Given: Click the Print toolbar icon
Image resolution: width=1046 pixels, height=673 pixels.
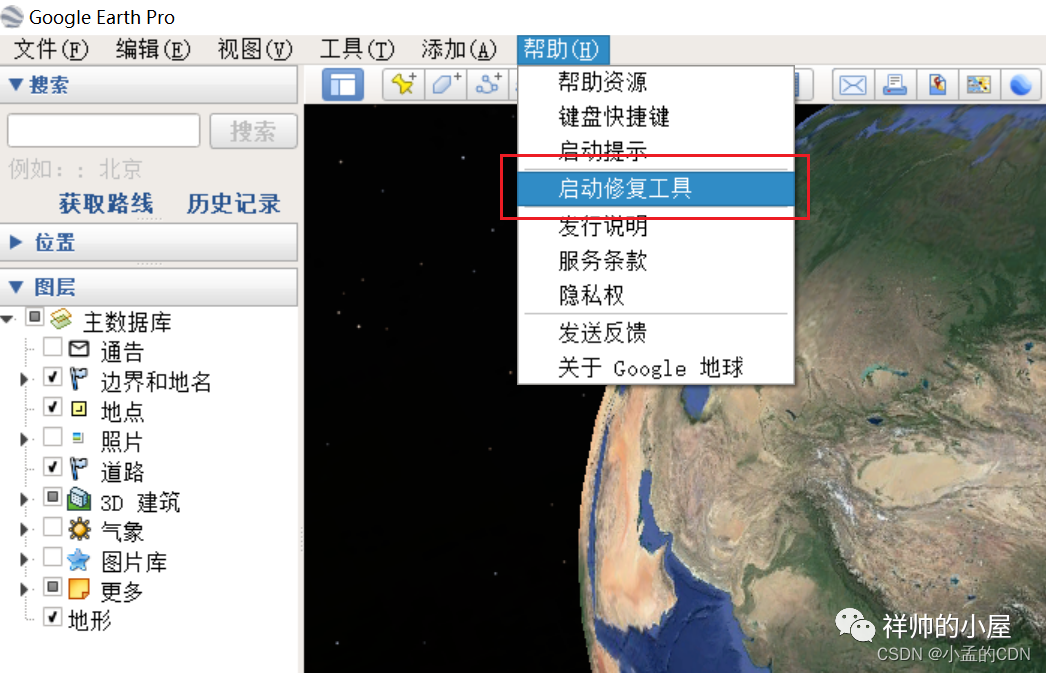Looking at the screenshot, I should click(x=894, y=85).
